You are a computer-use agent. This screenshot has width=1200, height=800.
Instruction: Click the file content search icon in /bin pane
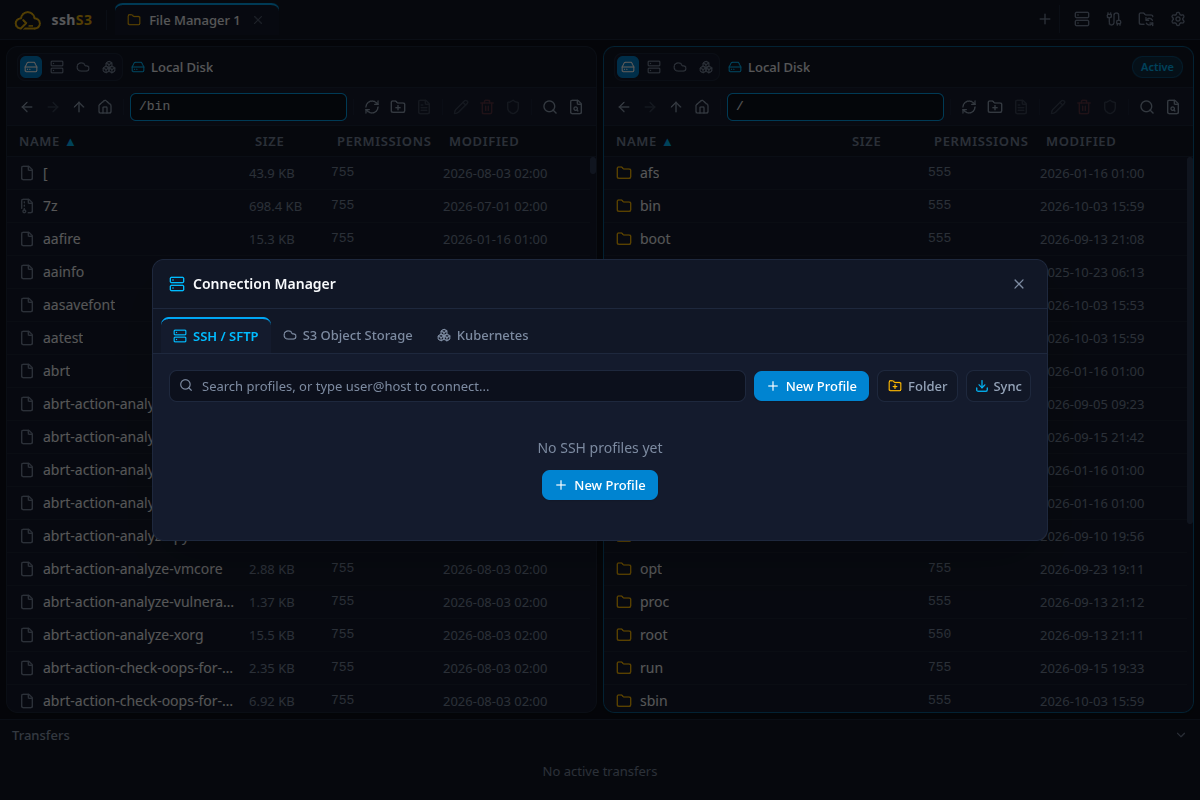[x=576, y=107]
